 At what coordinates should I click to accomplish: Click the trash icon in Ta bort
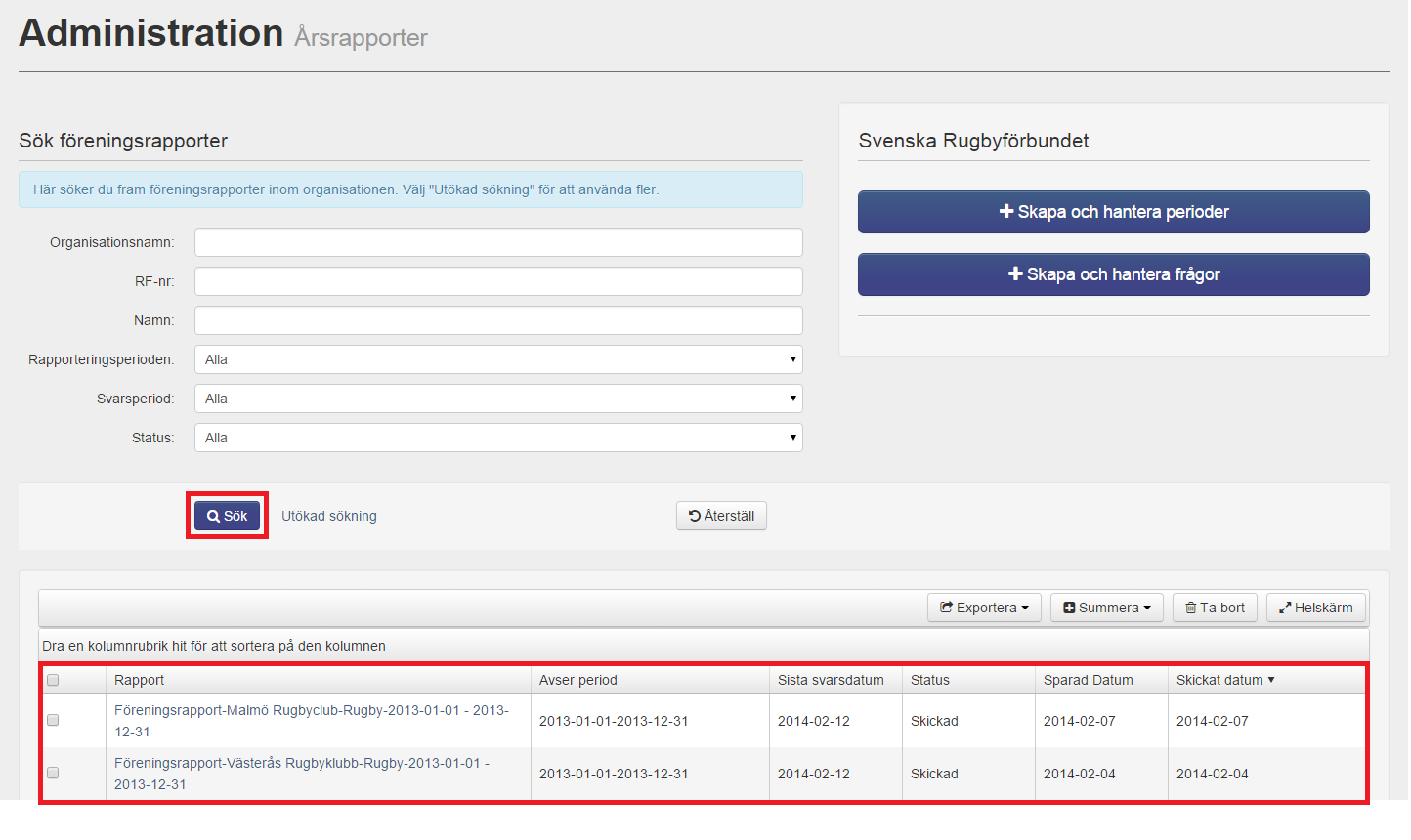[1191, 608]
